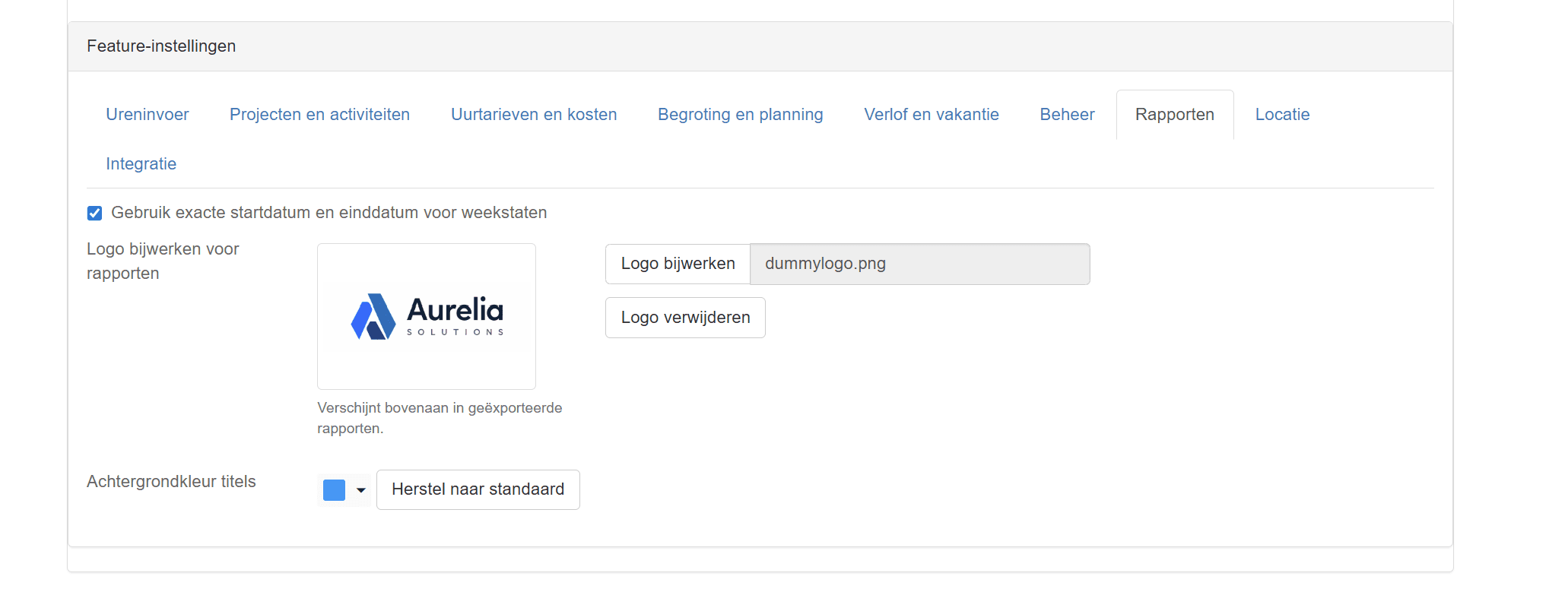Click the Logo bijwerken button
Viewport: 1568px width, 611px height.
(x=678, y=264)
